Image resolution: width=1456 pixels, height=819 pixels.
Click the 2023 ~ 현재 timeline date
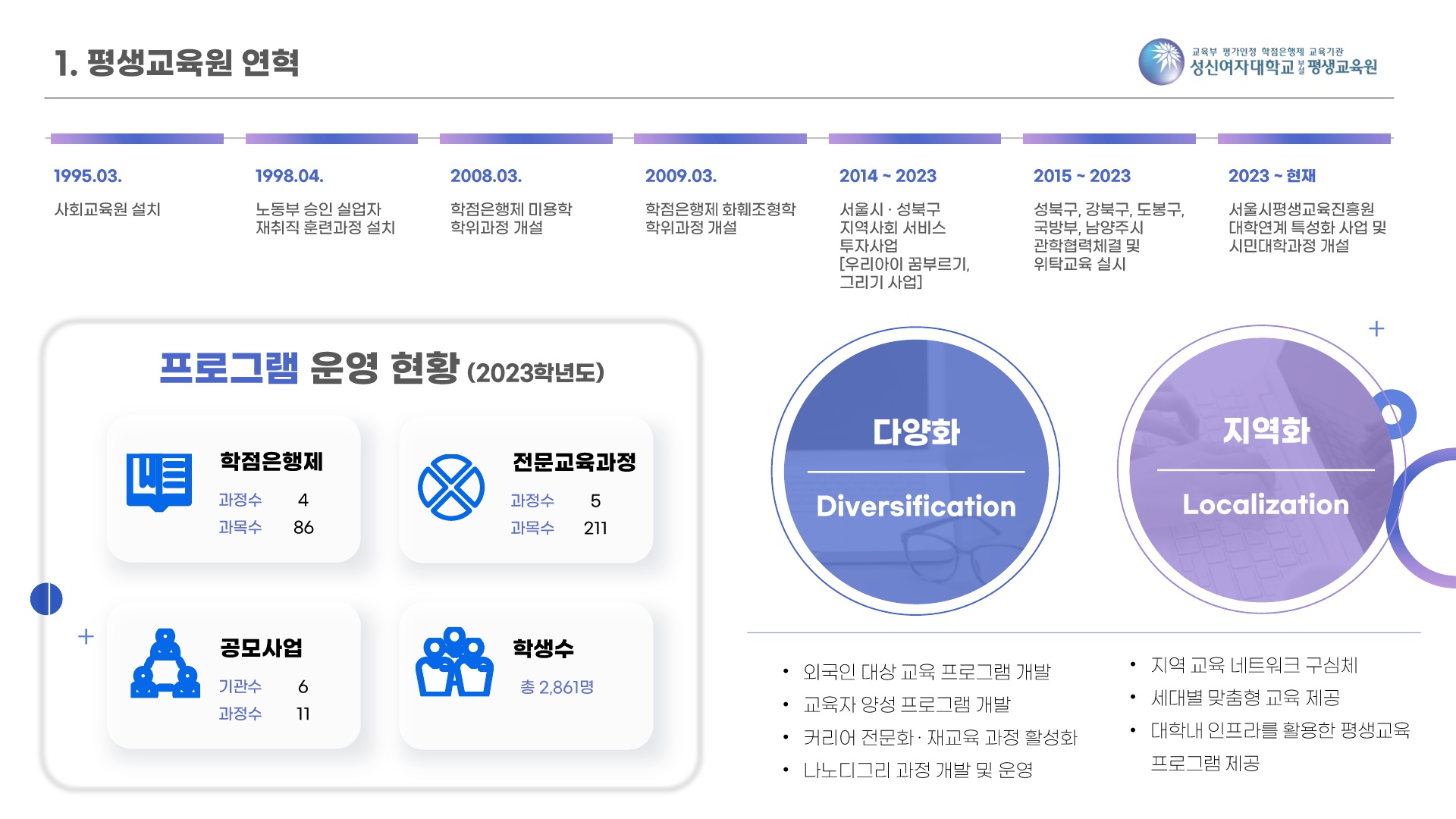(1272, 176)
